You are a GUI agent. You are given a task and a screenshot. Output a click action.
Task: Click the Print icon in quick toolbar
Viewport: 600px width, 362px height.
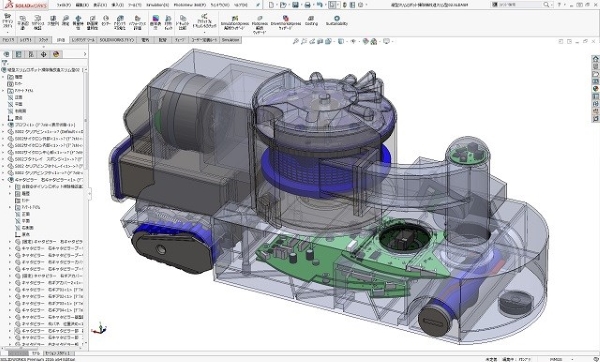pyautogui.click(x=307, y=5)
